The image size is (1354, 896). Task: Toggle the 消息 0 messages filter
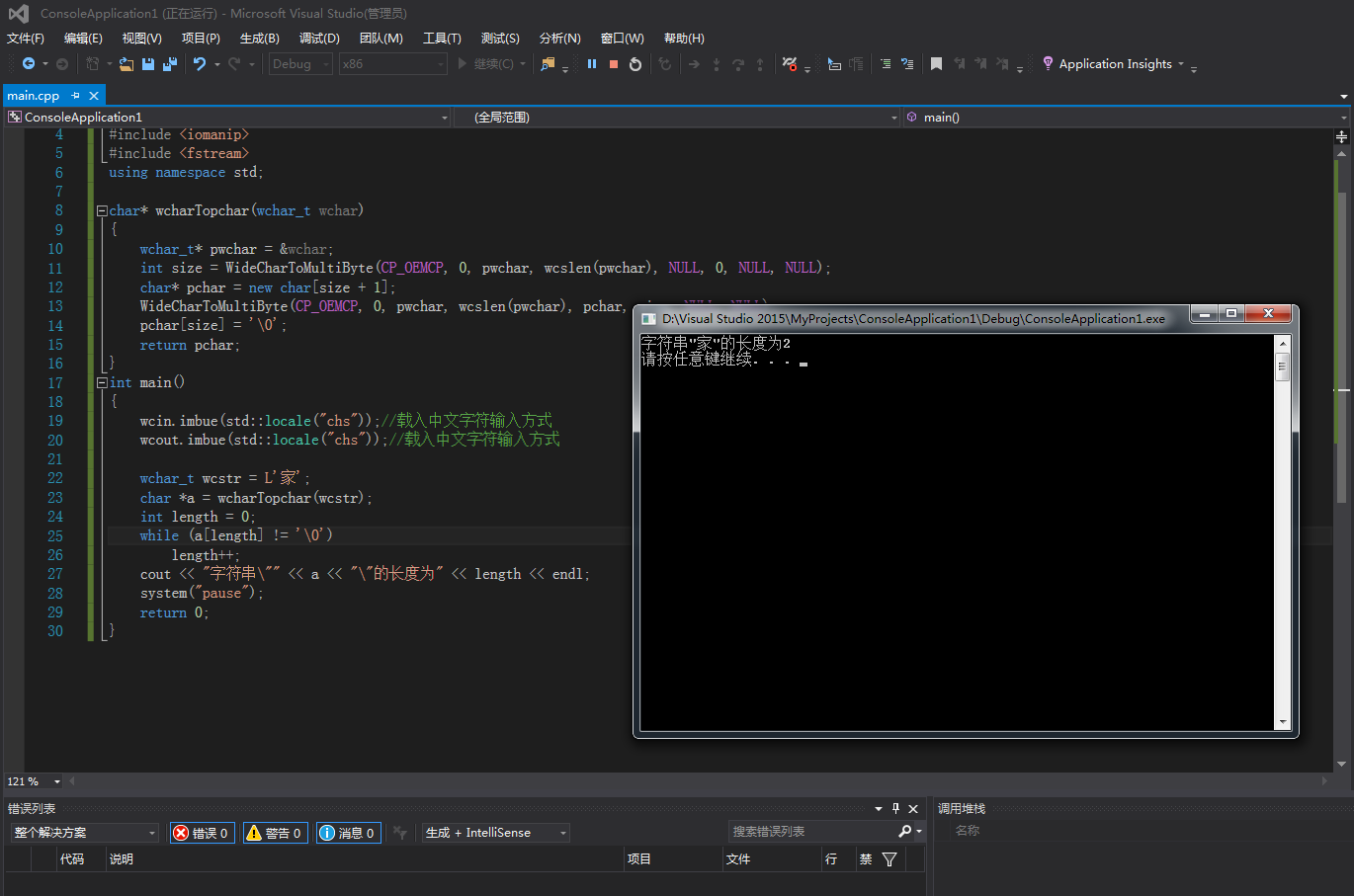point(348,833)
